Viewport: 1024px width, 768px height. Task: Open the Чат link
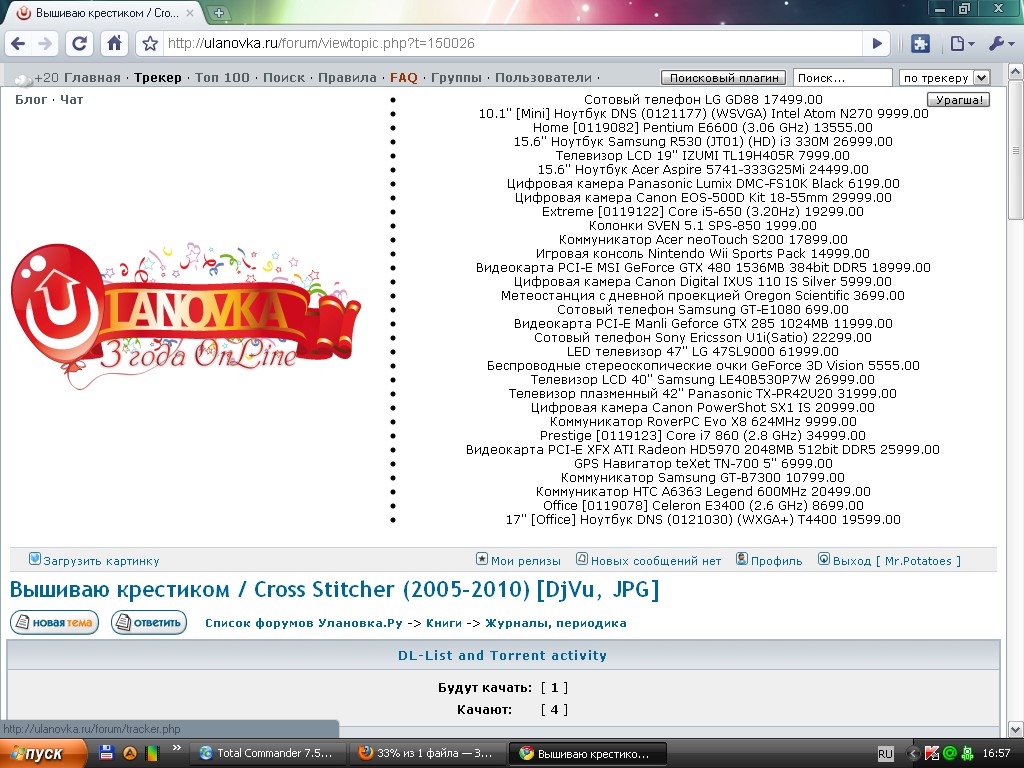pos(71,99)
